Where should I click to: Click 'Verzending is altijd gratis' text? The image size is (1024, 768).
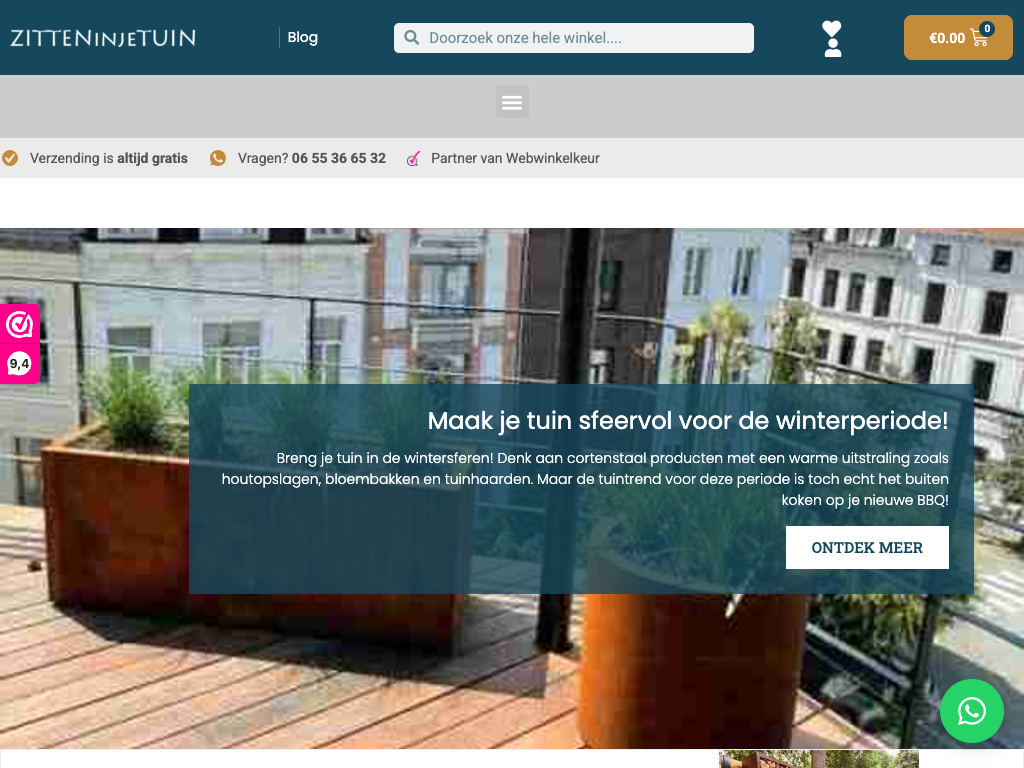[x=108, y=158]
